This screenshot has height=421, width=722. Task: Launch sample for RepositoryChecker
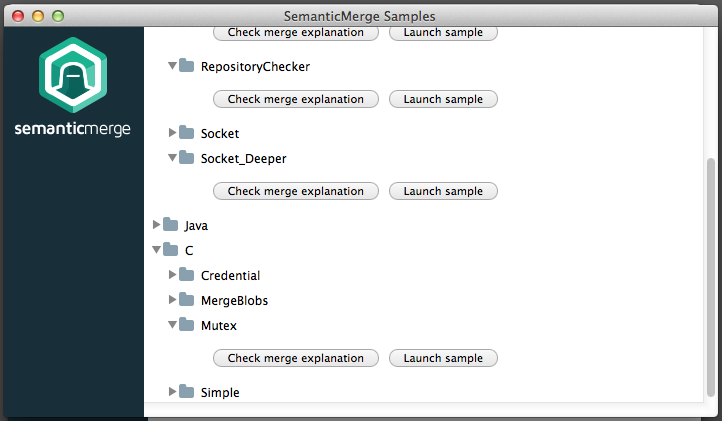443,99
